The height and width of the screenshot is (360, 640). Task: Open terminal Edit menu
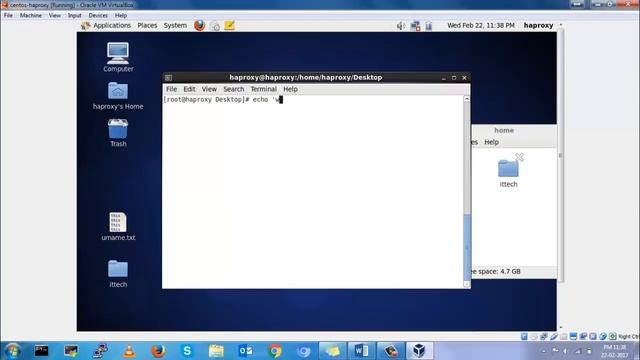tap(189, 89)
